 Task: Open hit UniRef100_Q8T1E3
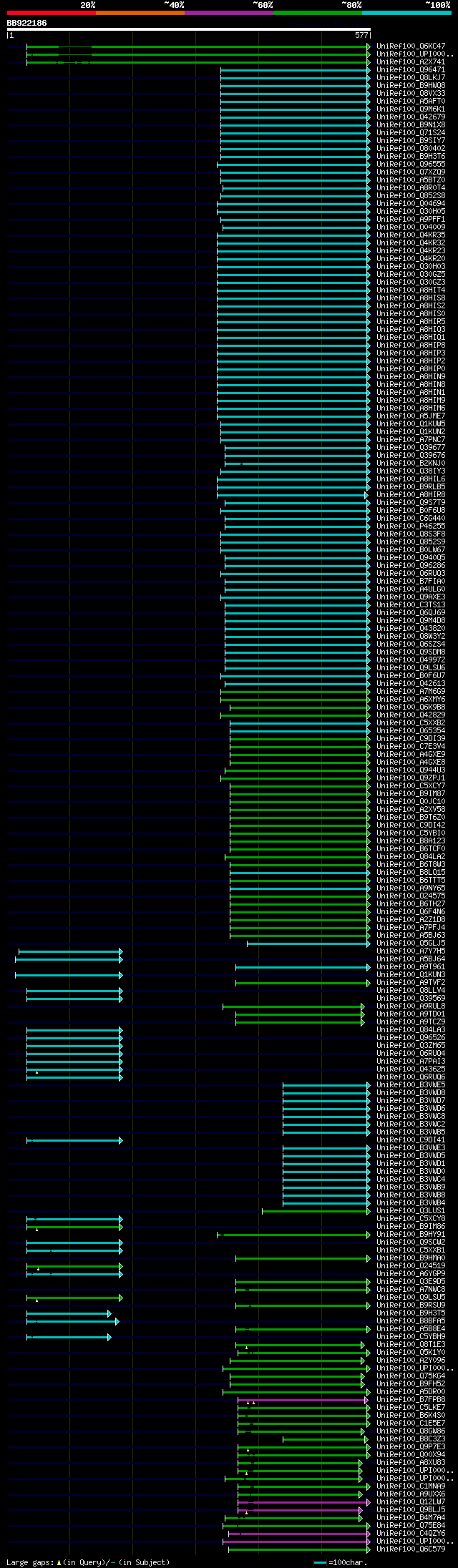(411, 1345)
